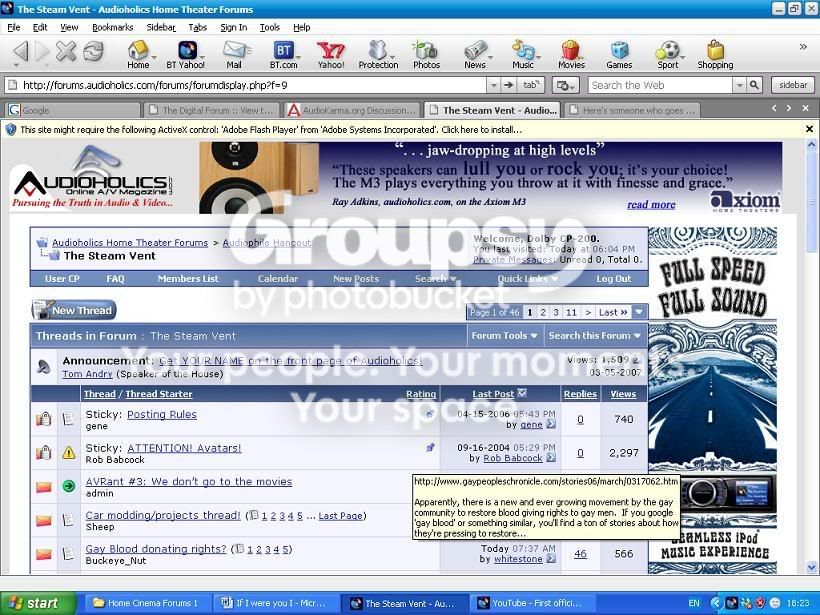Viewport: 820px width, 615px height.
Task: Click the Refresh page icon
Action: (x=93, y=51)
